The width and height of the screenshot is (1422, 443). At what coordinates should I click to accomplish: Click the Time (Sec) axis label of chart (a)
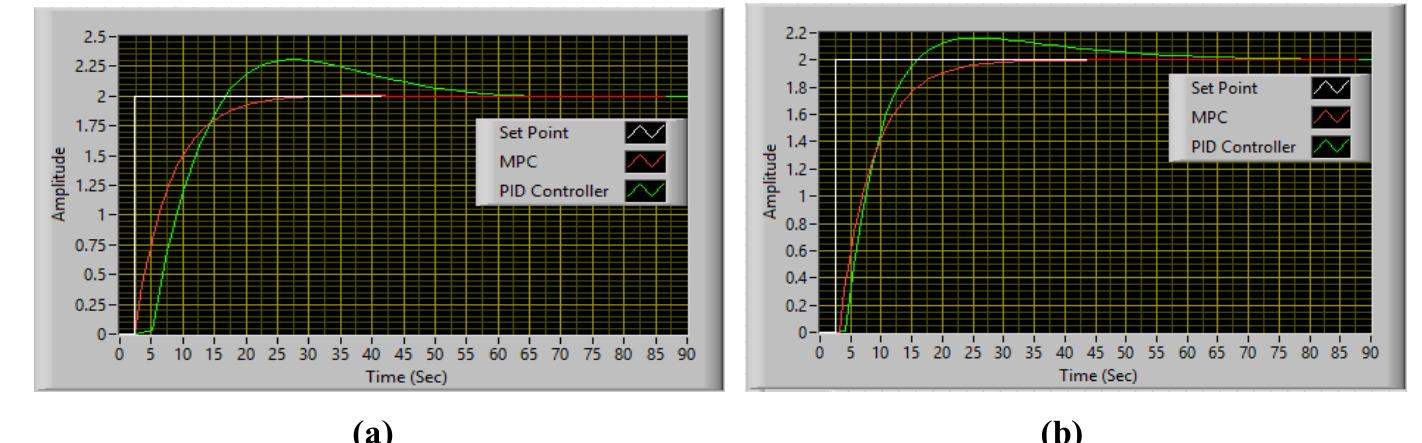click(x=404, y=376)
